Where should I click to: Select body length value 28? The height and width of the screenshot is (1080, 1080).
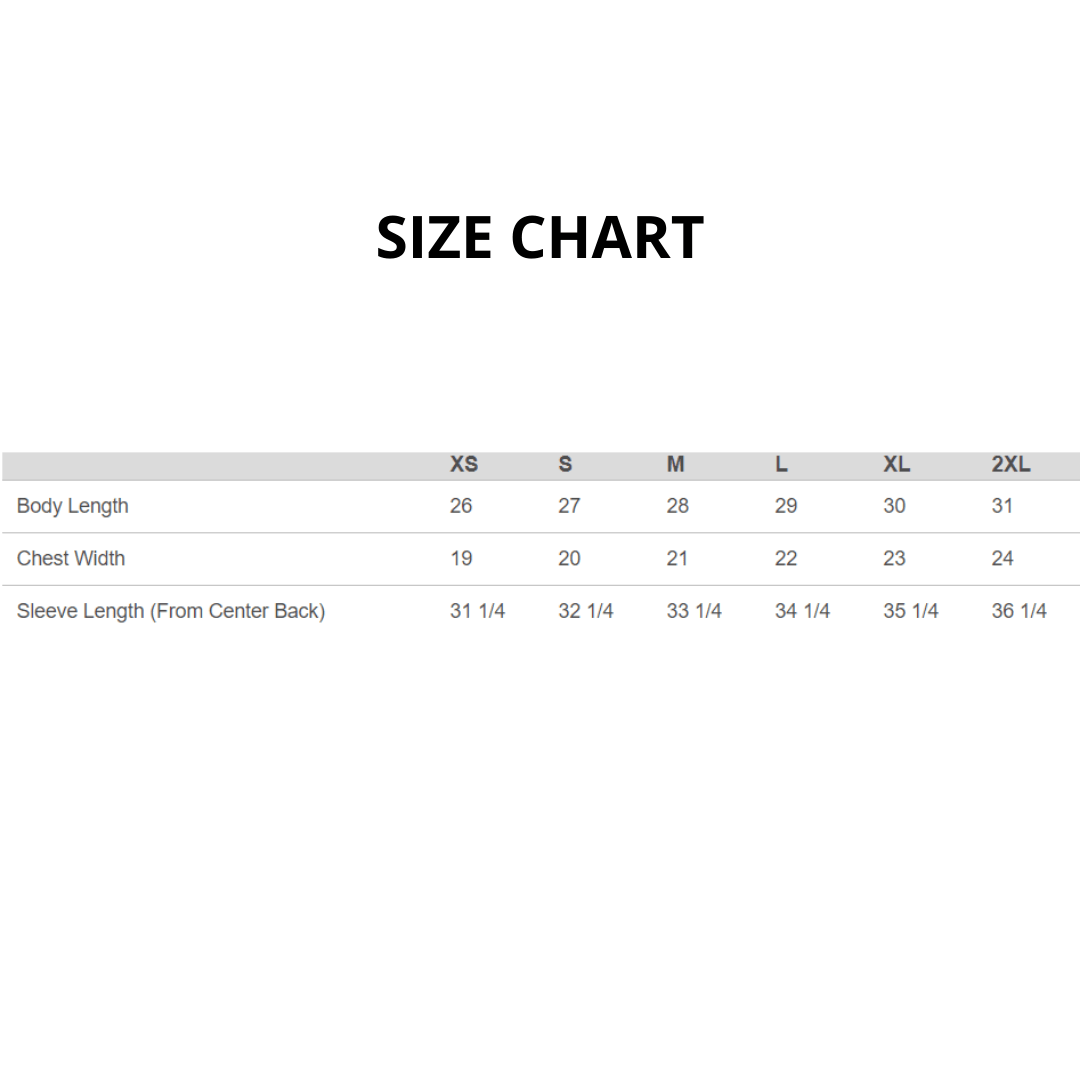678,506
